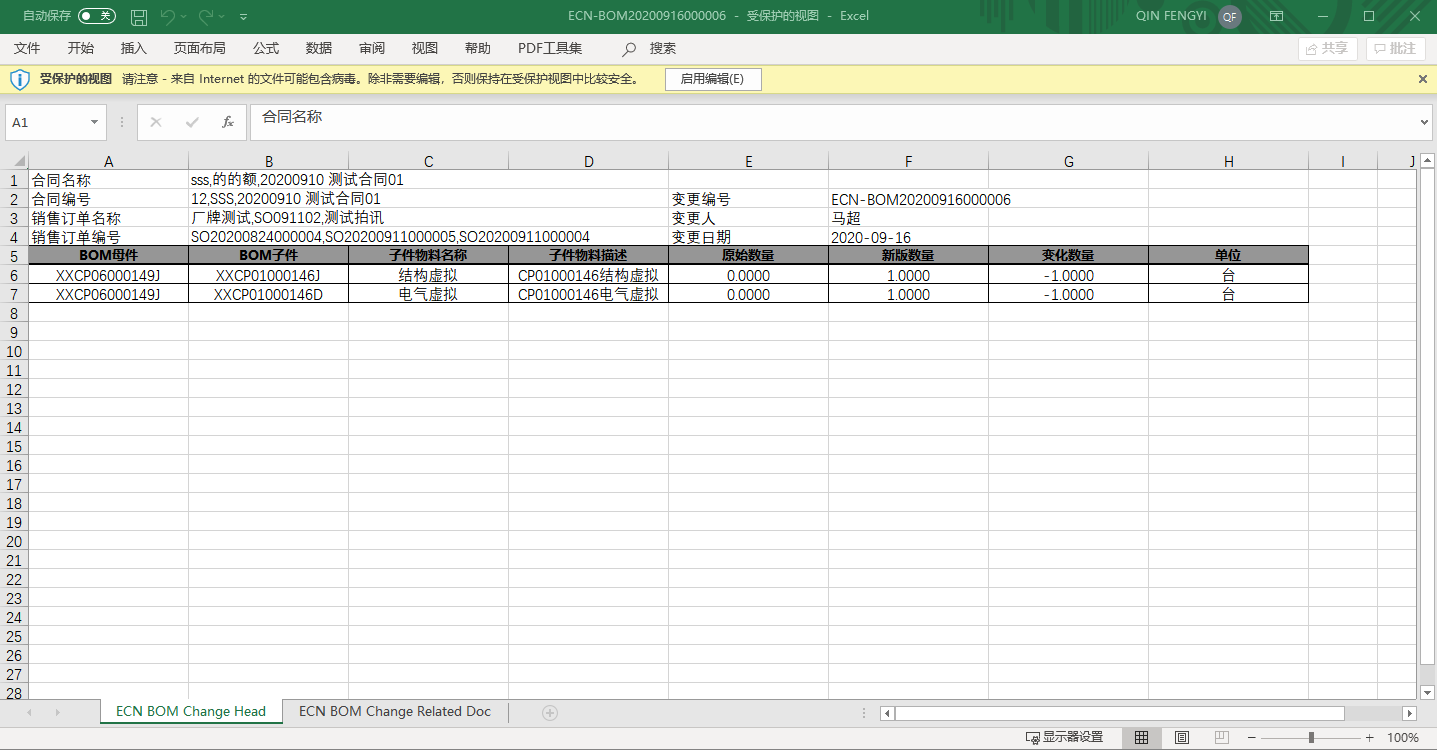The width and height of the screenshot is (1437, 750).
Task: Toggle the AutoSave switch
Action: 96,16
